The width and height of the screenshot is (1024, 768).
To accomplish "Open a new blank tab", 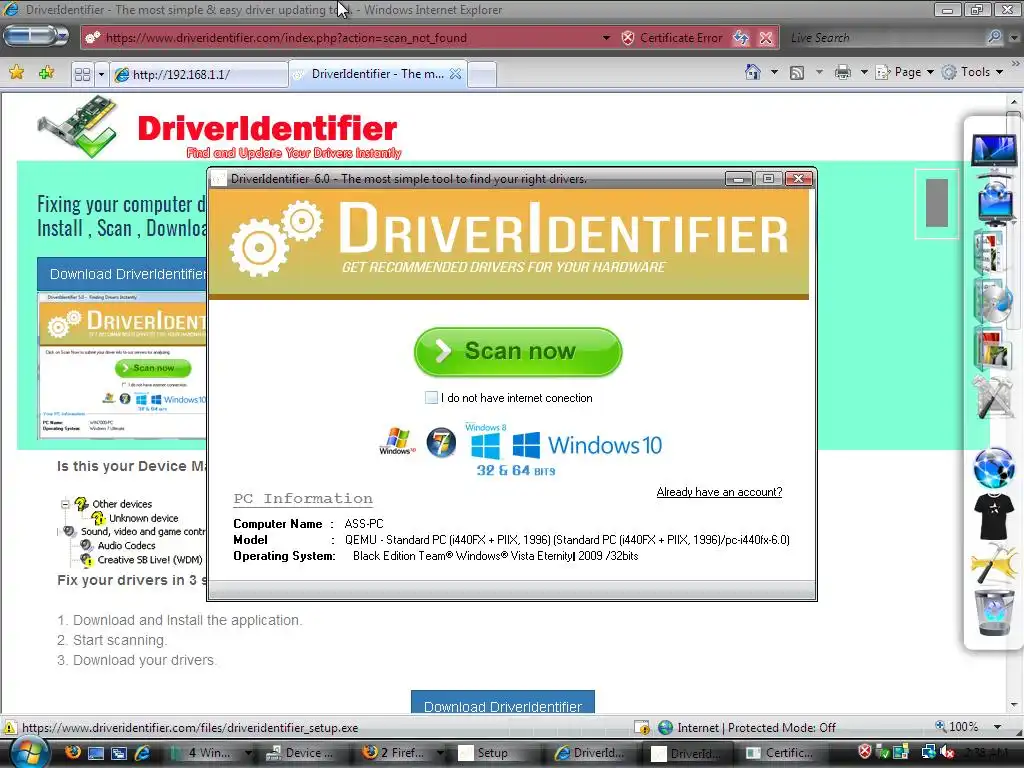I will [483, 74].
